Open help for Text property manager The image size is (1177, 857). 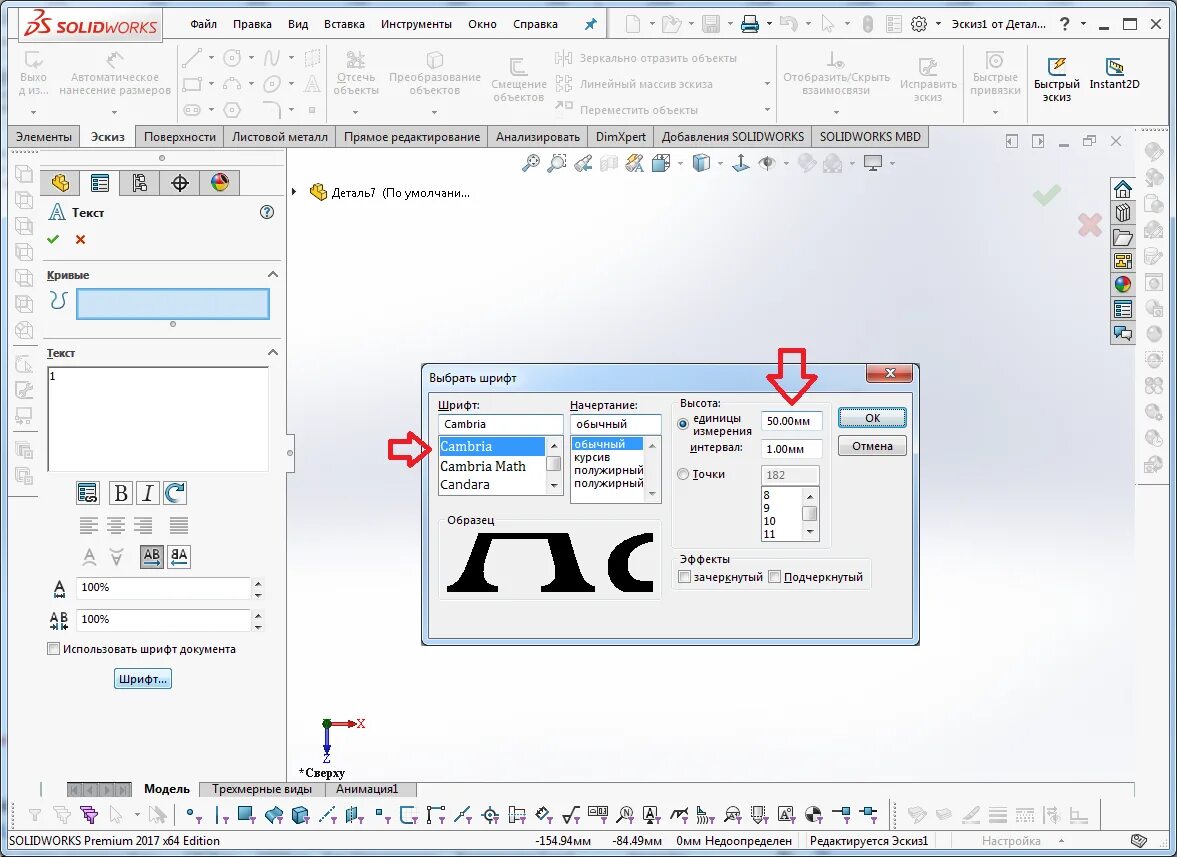266,212
